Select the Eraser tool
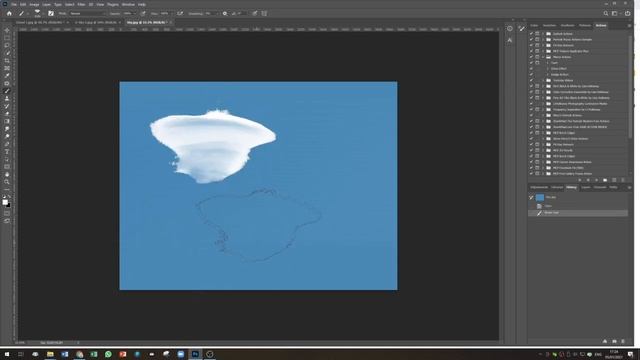This screenshot has height=360, width=640. [x=7, y=113]
